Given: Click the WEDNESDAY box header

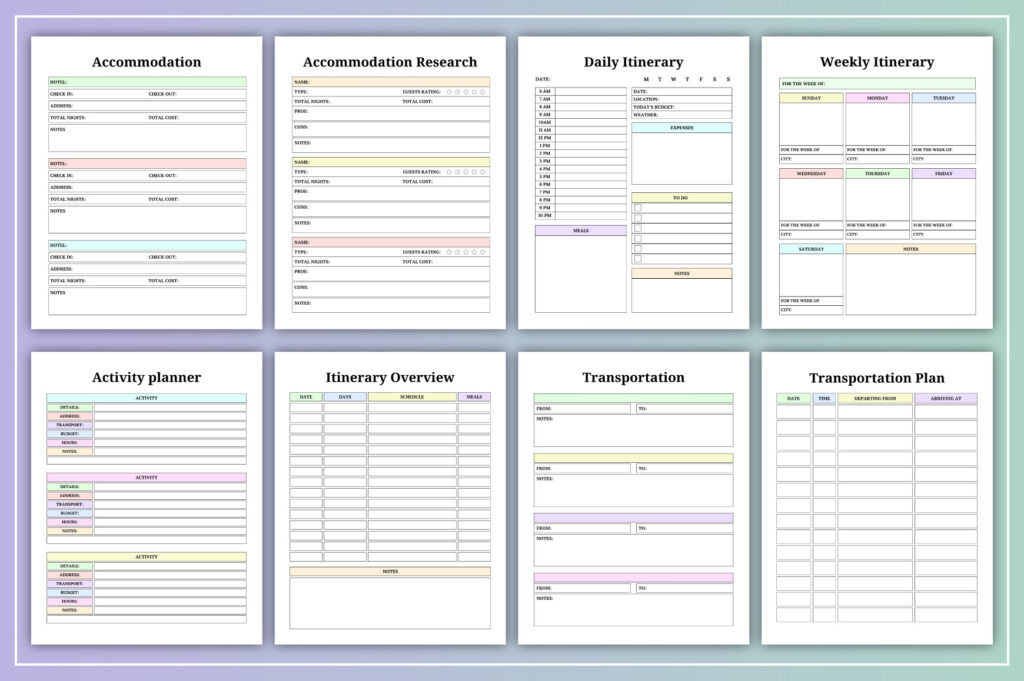Looking at the screenshot, I should 811,174.
